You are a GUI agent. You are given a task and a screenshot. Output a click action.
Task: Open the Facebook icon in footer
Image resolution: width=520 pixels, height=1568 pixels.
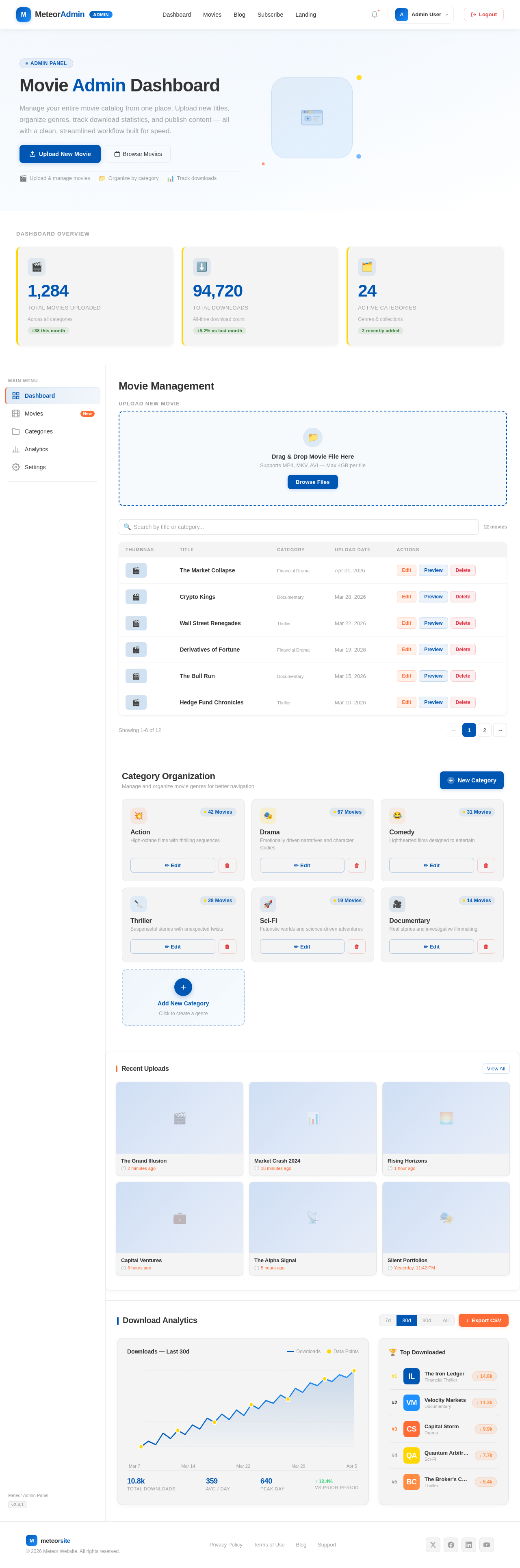tap(451, 1545)
